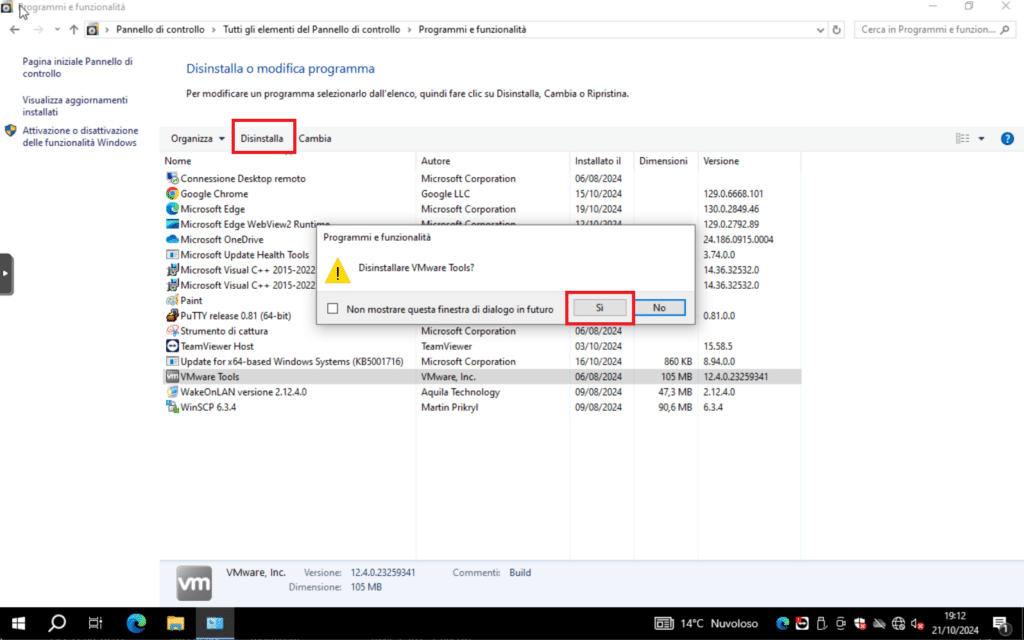Expand the side panel tab on the left edge
Screen dimensions: 1024x640
[x=7, y=274]
